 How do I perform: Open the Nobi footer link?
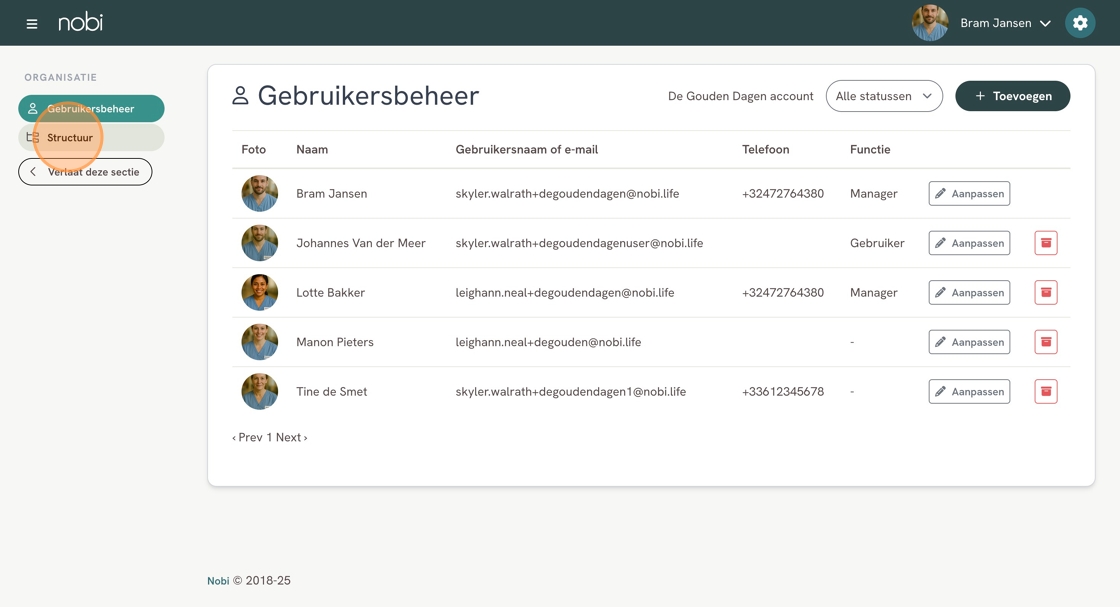click(218, 581)
